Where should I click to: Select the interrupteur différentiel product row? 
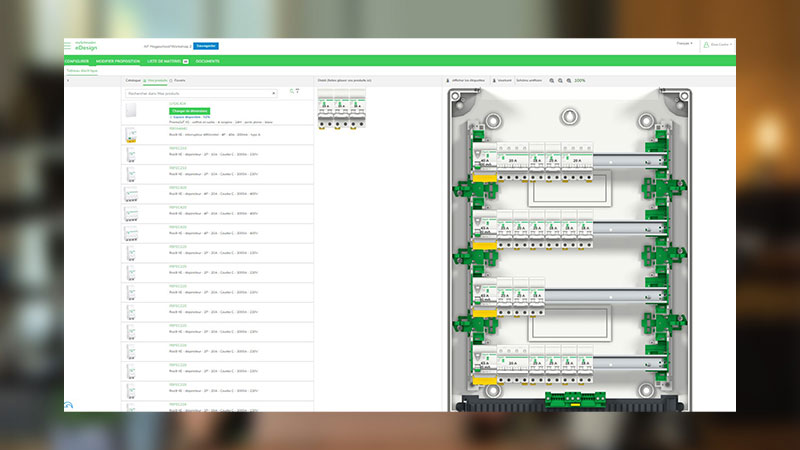218,135
